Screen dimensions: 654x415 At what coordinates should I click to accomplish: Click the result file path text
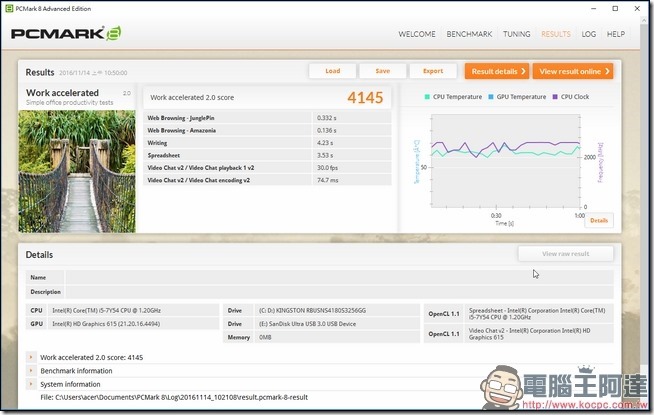pyautogui.click(x=174, y=397)
